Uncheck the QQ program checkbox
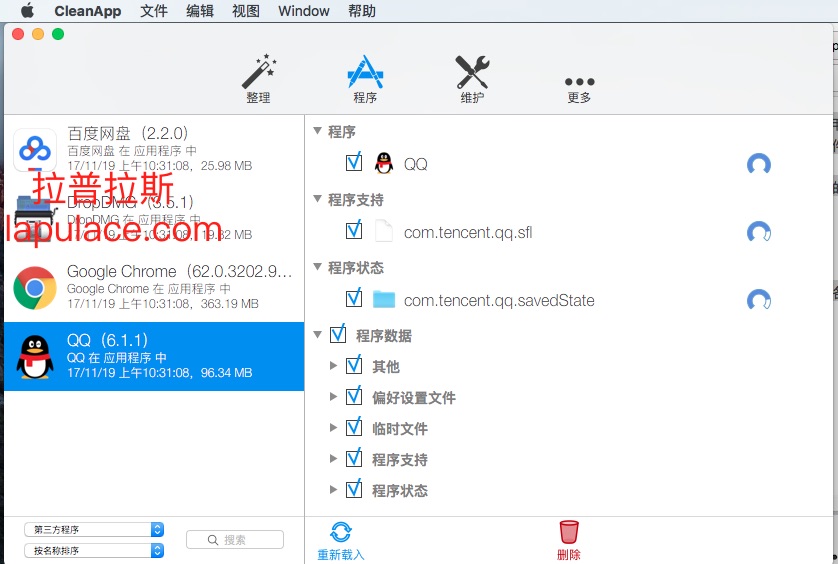The image size is (838, 564). [x=354, y=163]
